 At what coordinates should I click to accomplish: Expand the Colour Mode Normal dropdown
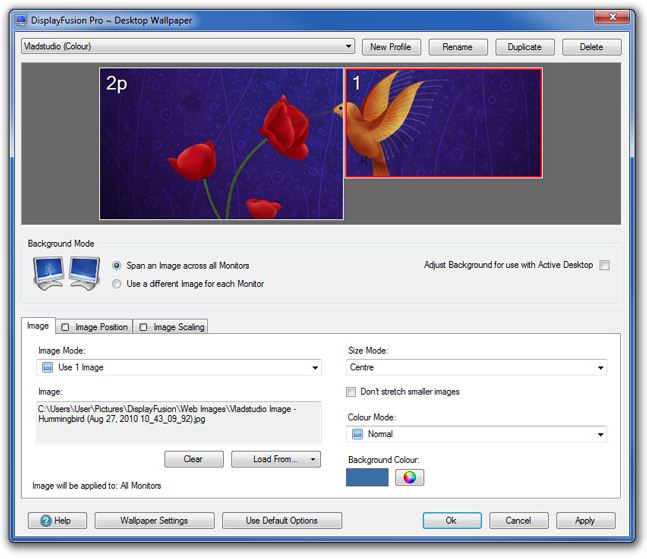click(476, 434)
